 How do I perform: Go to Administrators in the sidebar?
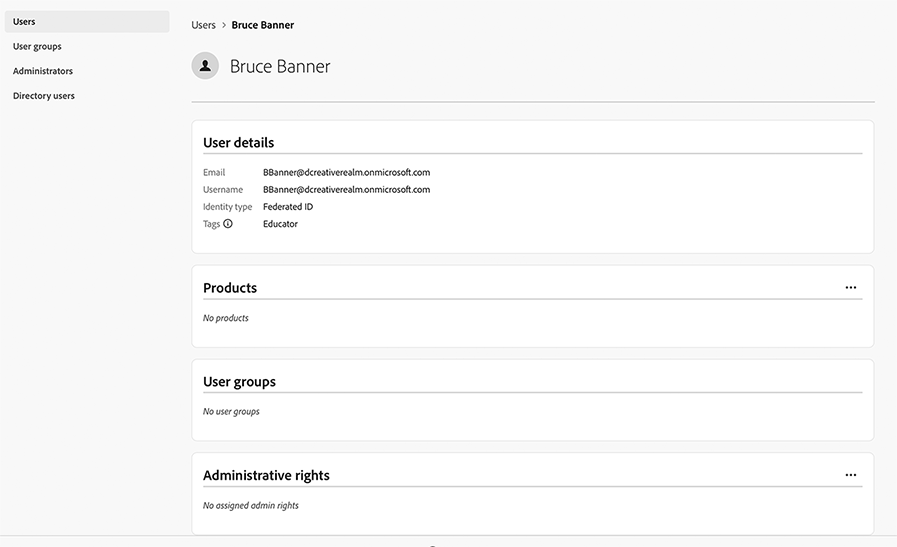[x=43, y=71]
